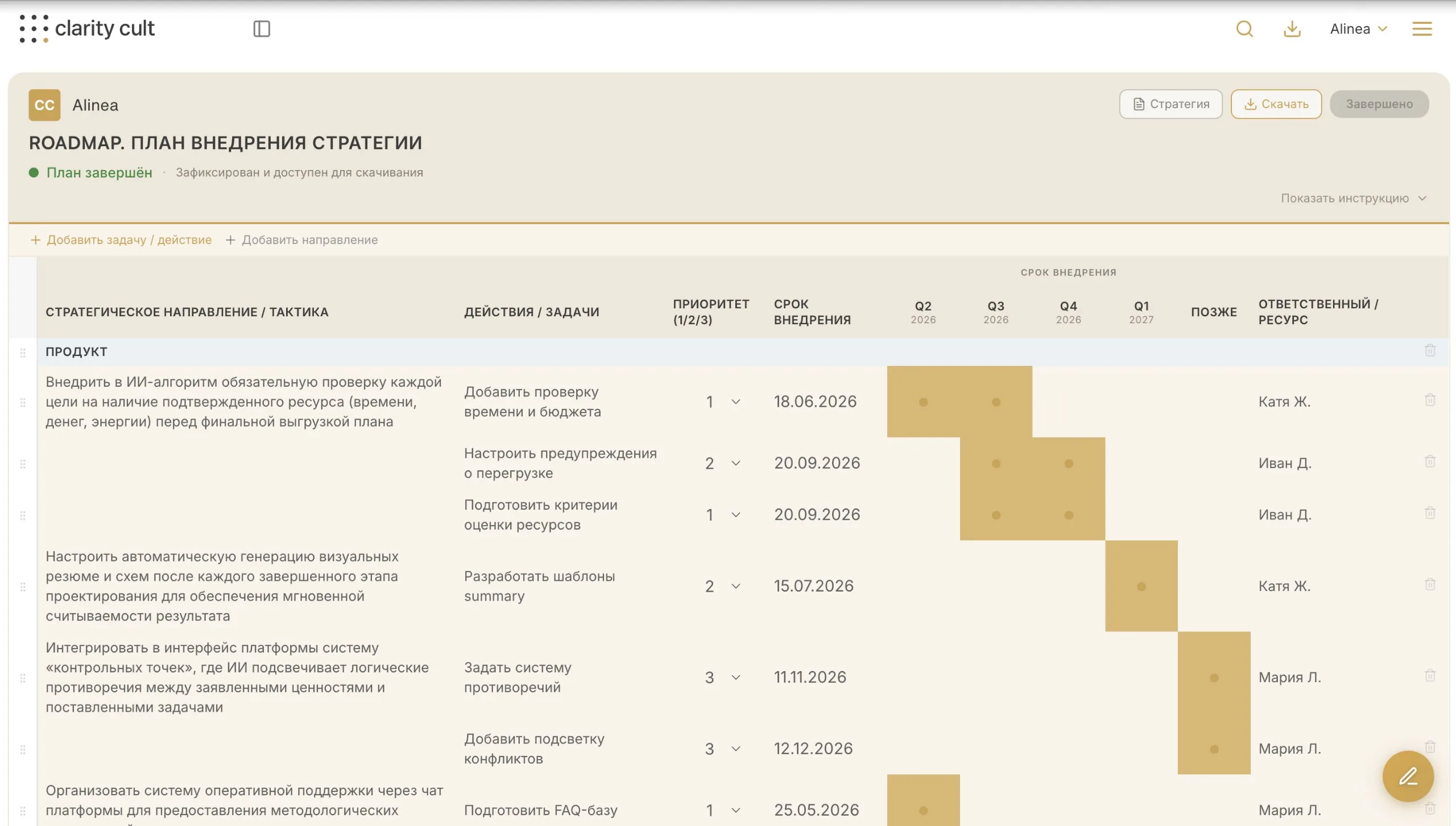Click the clarity cult logo

tap(86, 28)
